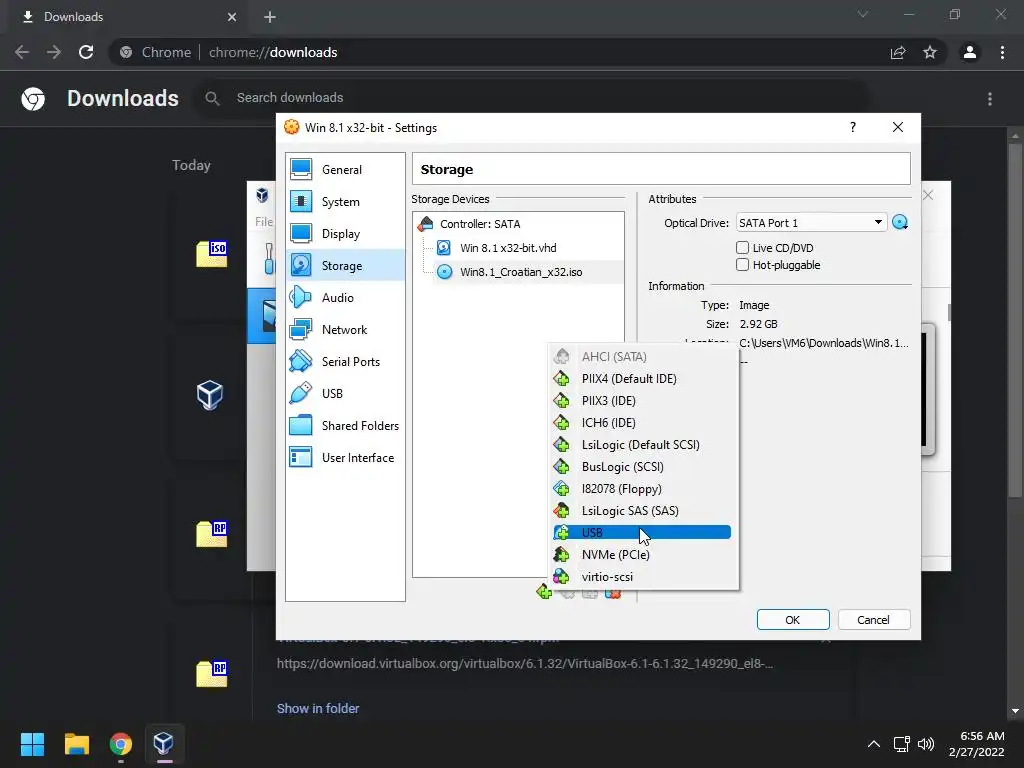The height and width of the screenshot is (768, 1024).
Task: Open File Explorer from taskbar
Action: [x=76, y=744]
